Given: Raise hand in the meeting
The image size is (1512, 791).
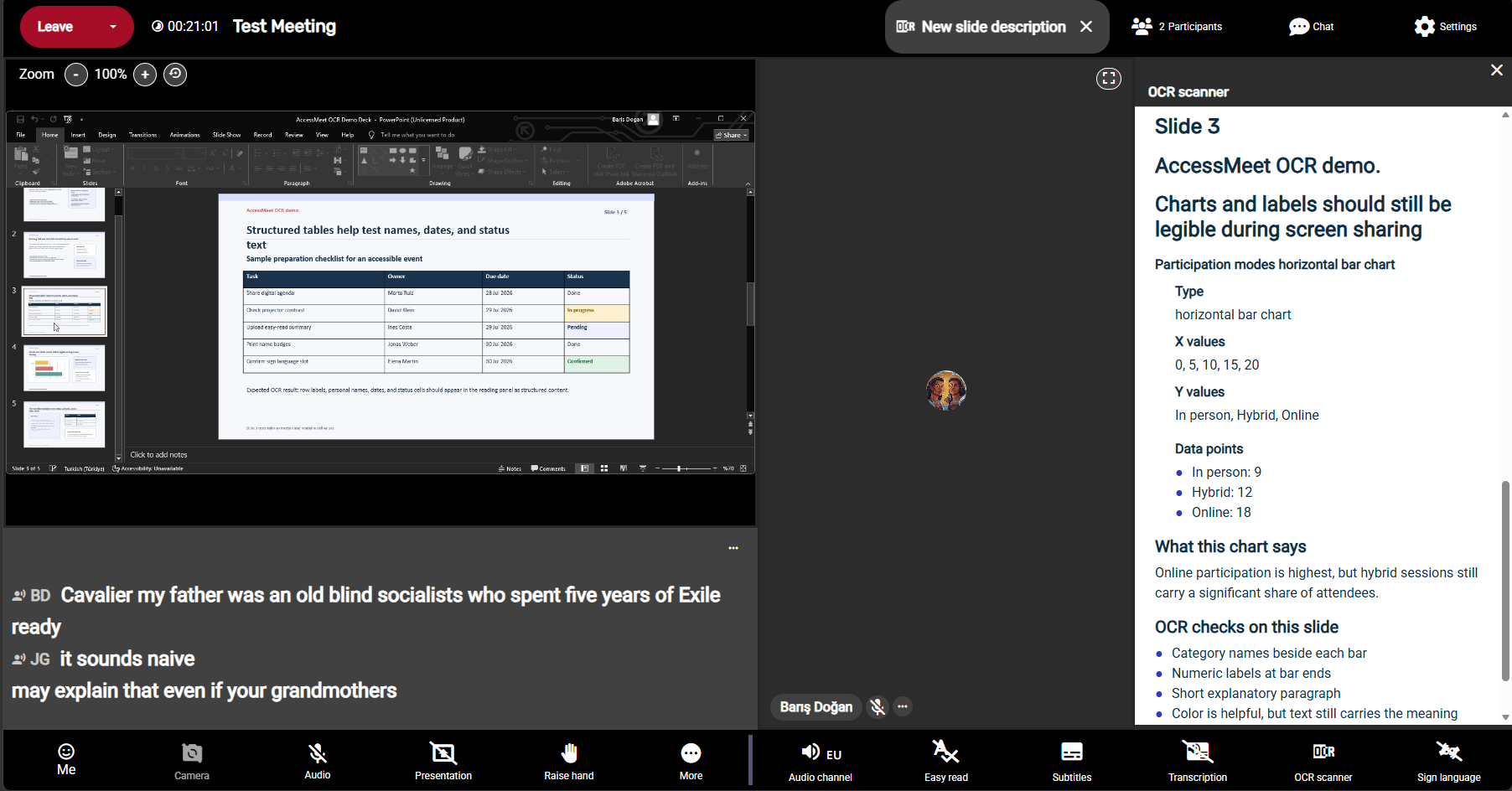Looking at the screenshot, I should [x=569, y=761].
